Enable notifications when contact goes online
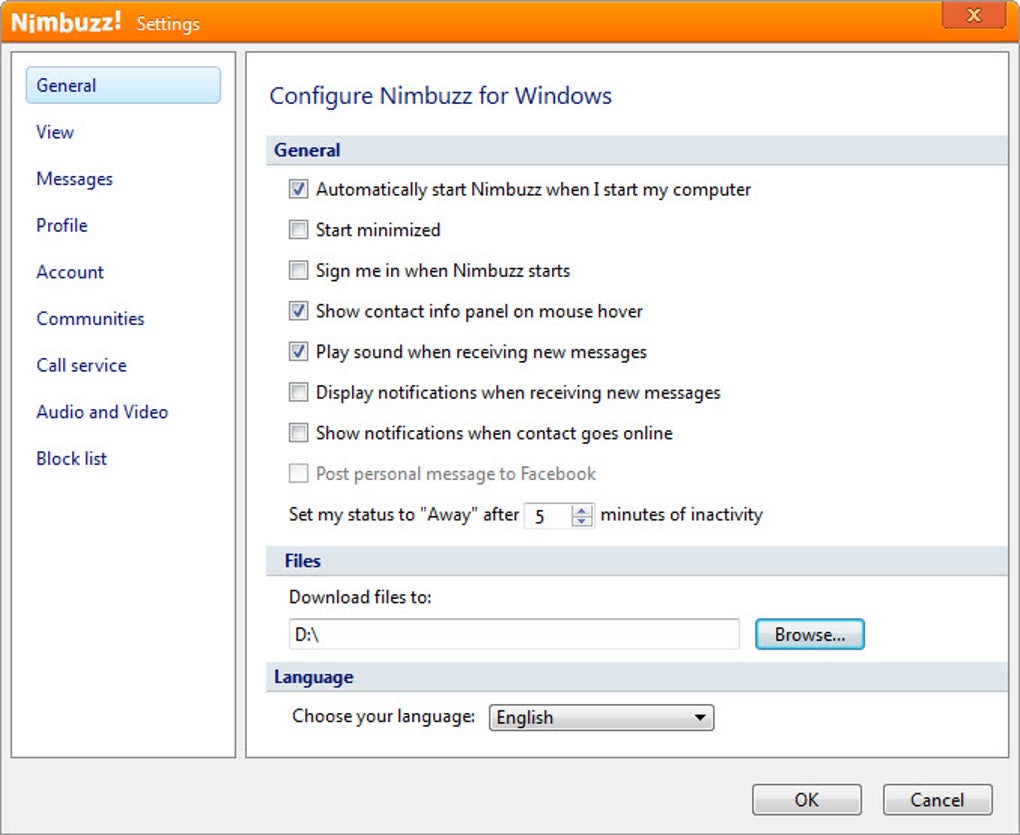Image resolution: width=1020 pixels, height=835 pixels. (x=298, y=433)
